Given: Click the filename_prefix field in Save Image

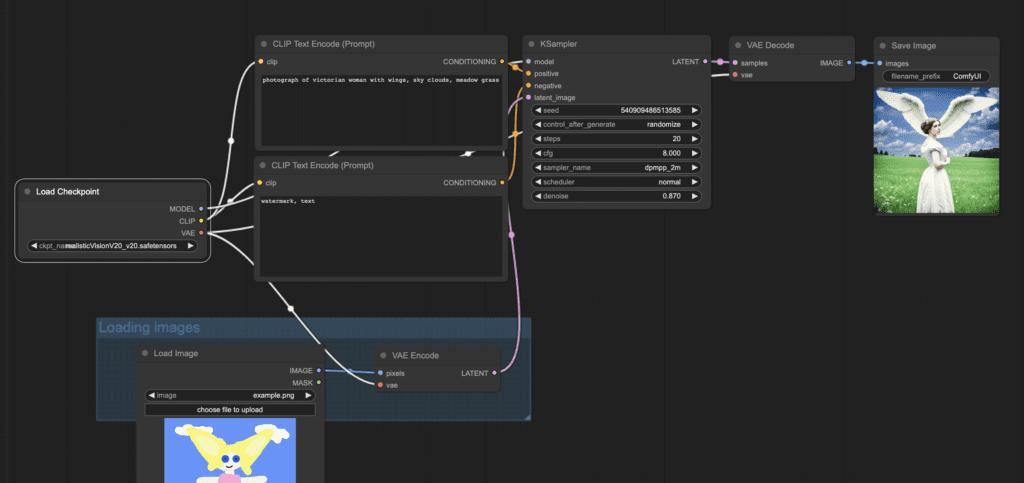Looking at the screenshot, I should pos(936,76).
